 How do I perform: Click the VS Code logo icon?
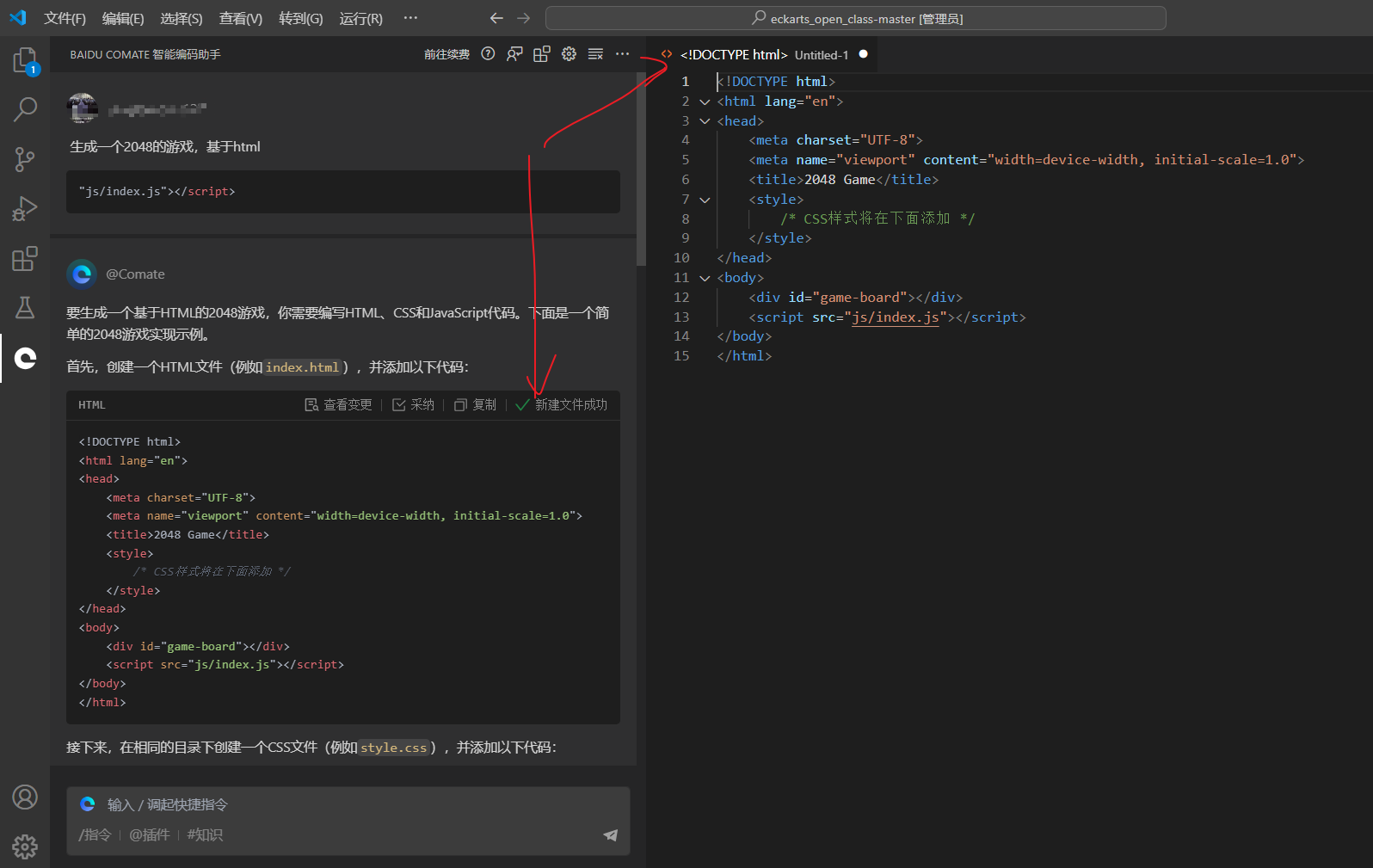pyautogui.click(x=18, y=18)
